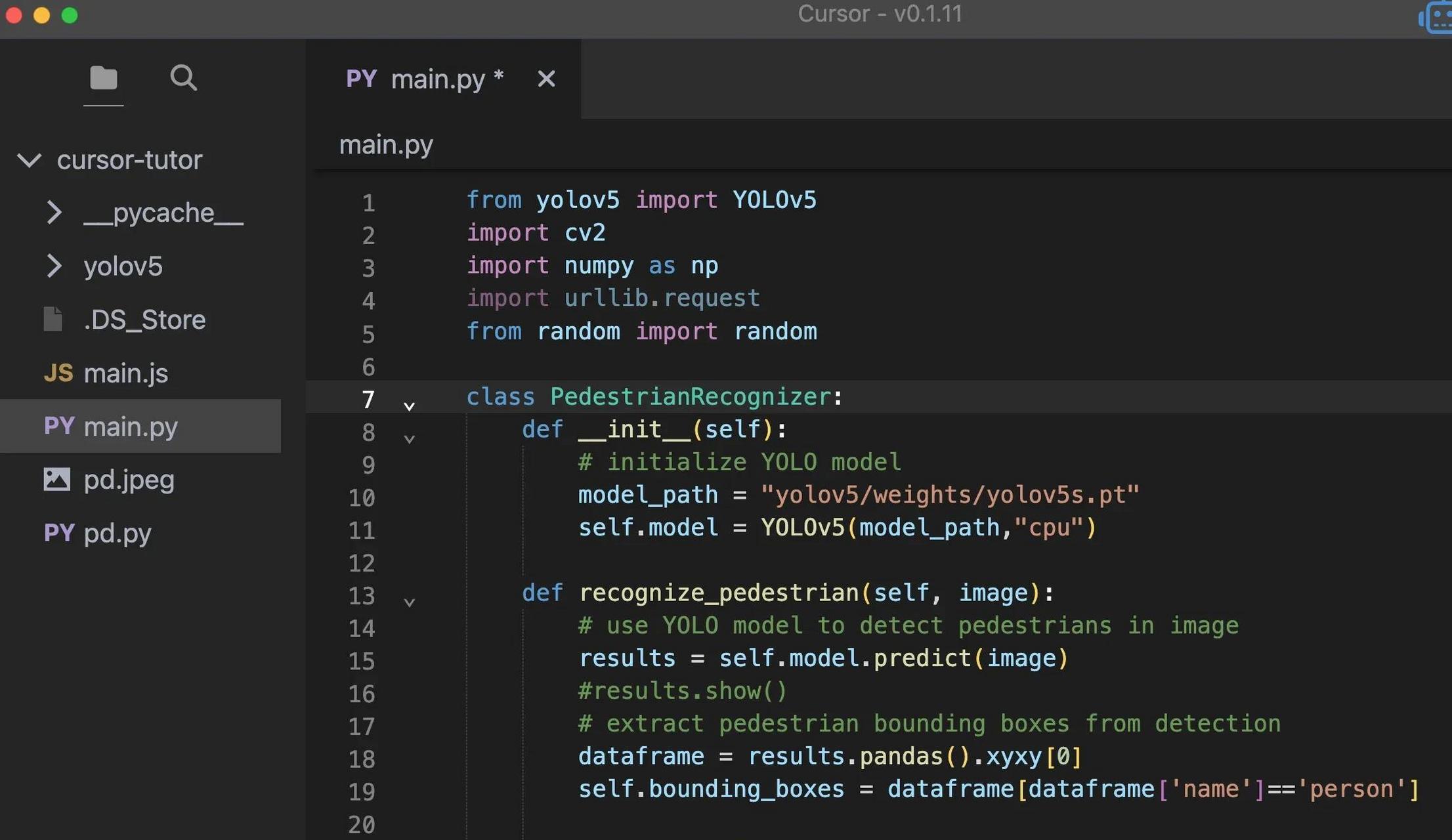
Task: Click line number 1 in the gutter
Action: pyautogui.click(x=369, y=203)
